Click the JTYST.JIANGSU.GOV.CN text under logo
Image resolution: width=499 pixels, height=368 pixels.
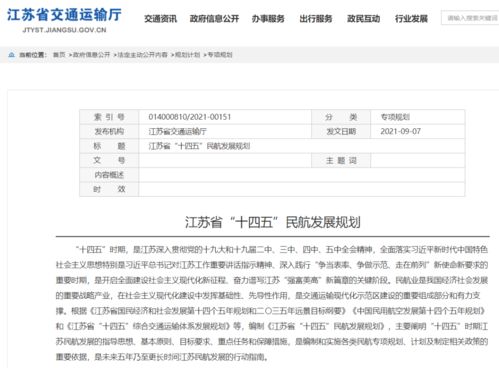64,30
